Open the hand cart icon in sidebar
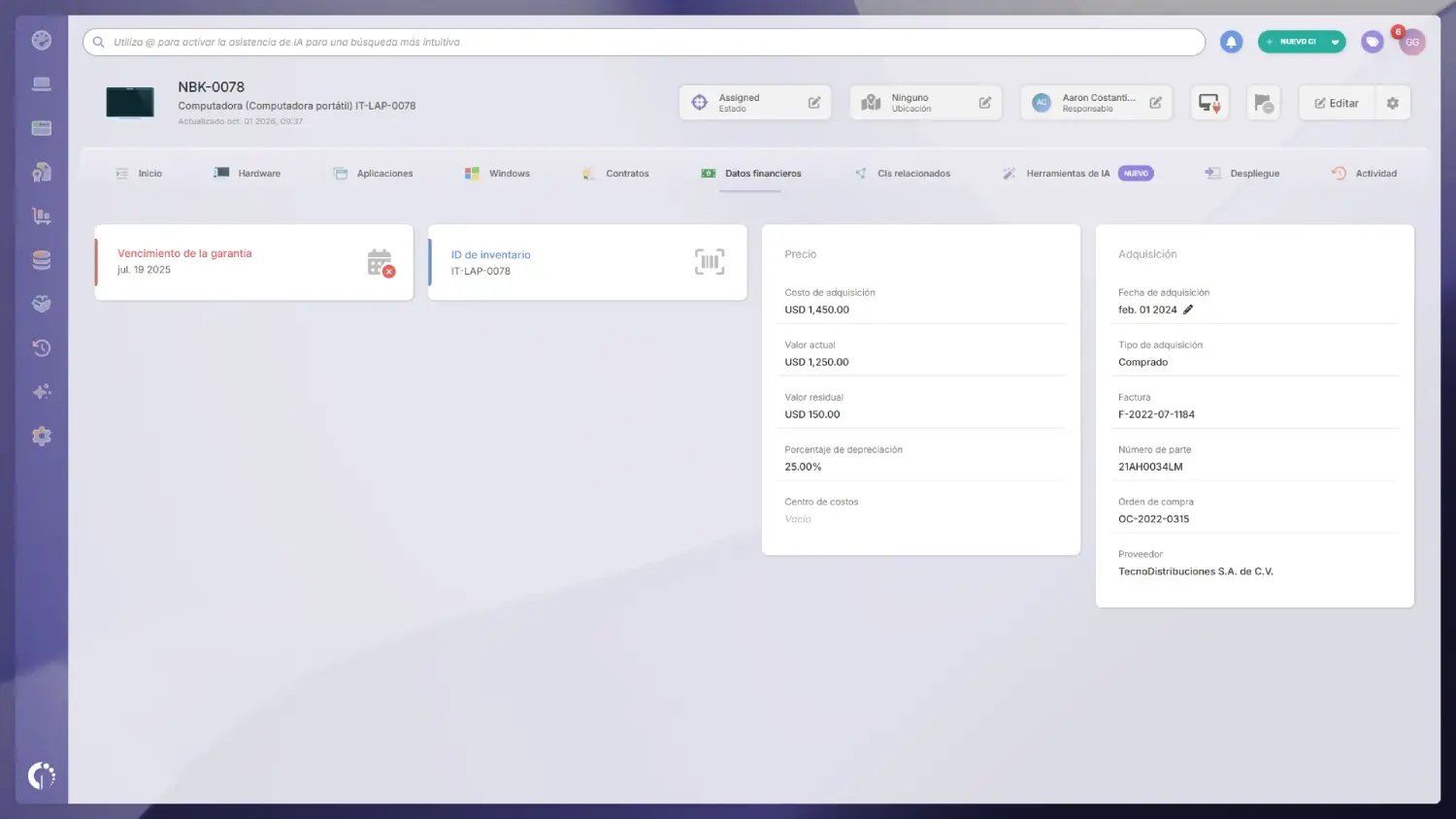Image resolution: width=1456 pixels, height=819 pixels. coord(42,216)
